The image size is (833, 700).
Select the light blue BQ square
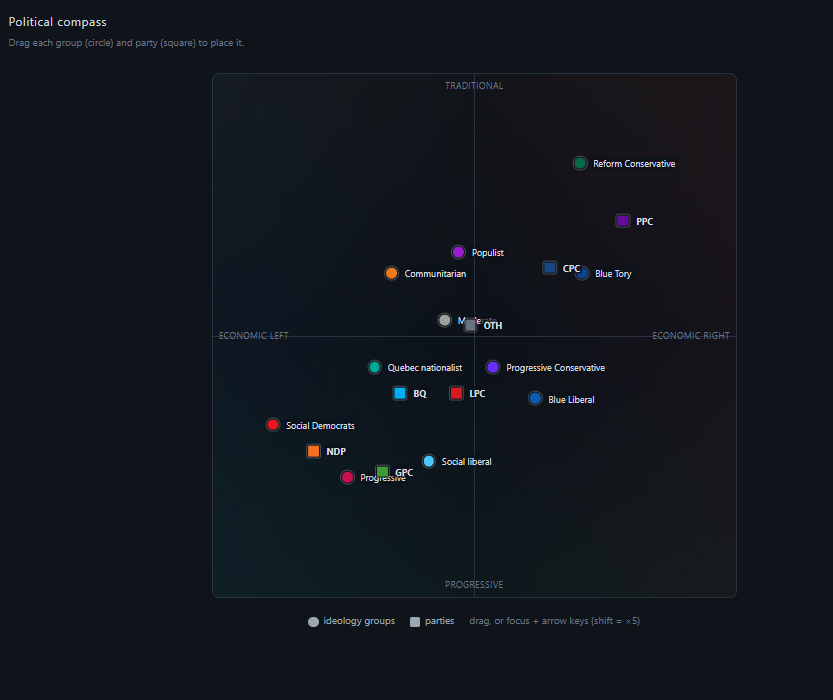click(x=400, y=393)
